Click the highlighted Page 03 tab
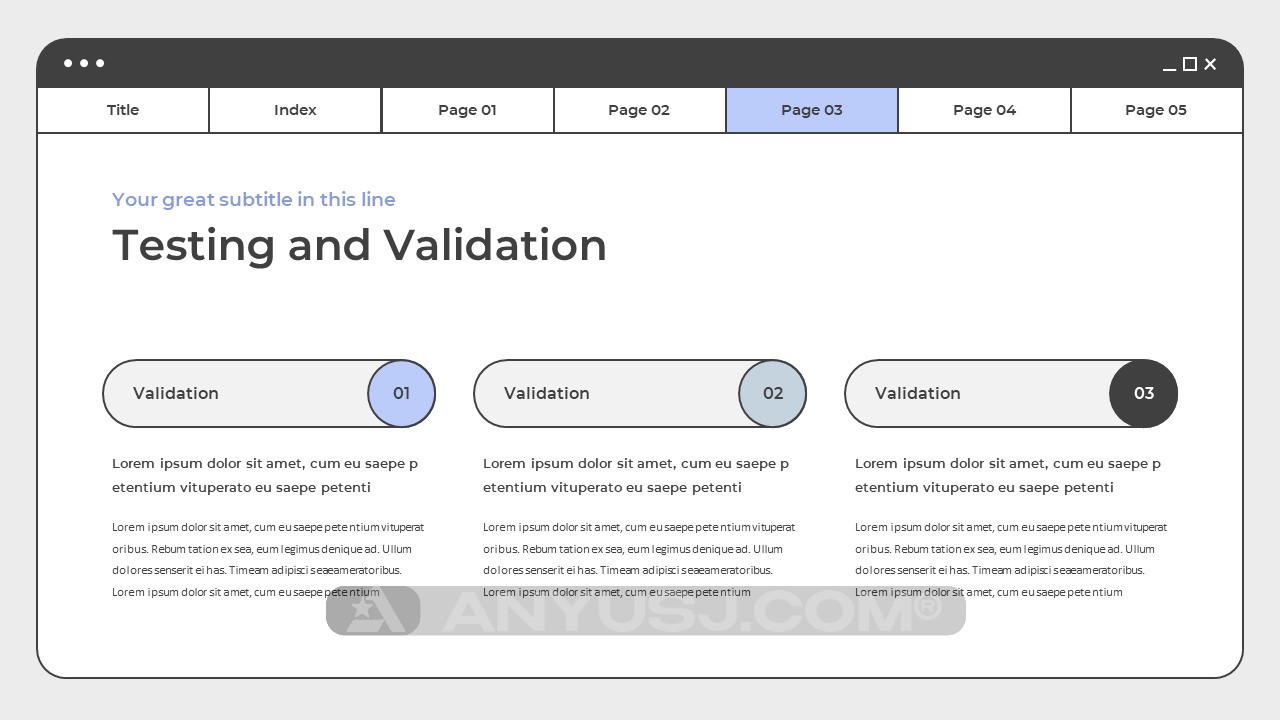 click(x=812, y=110)
